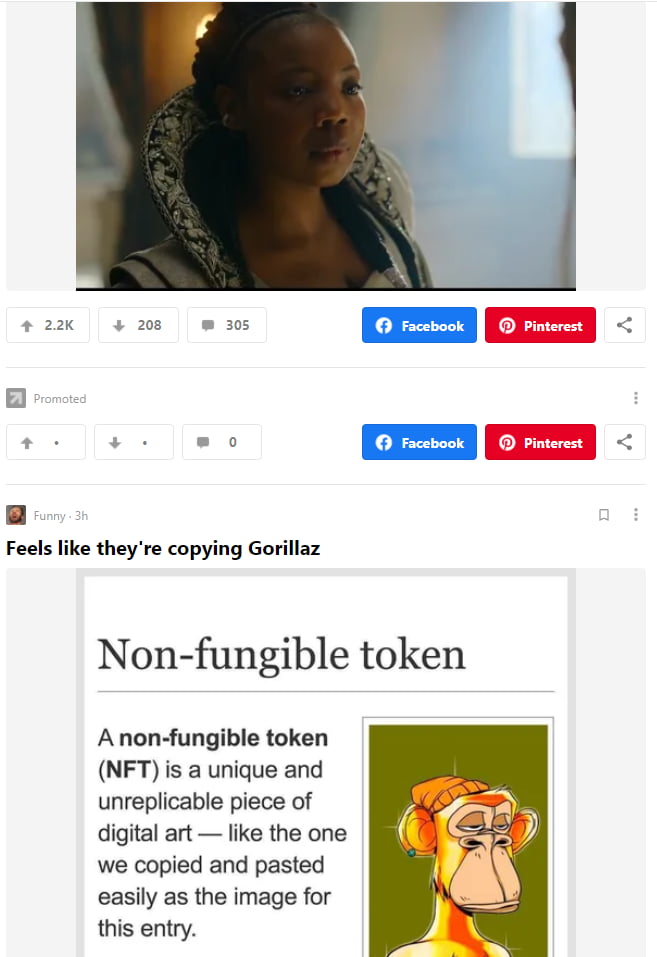Click the Funny section avatar icon
657x957 pixels.
tap(16, 515)
